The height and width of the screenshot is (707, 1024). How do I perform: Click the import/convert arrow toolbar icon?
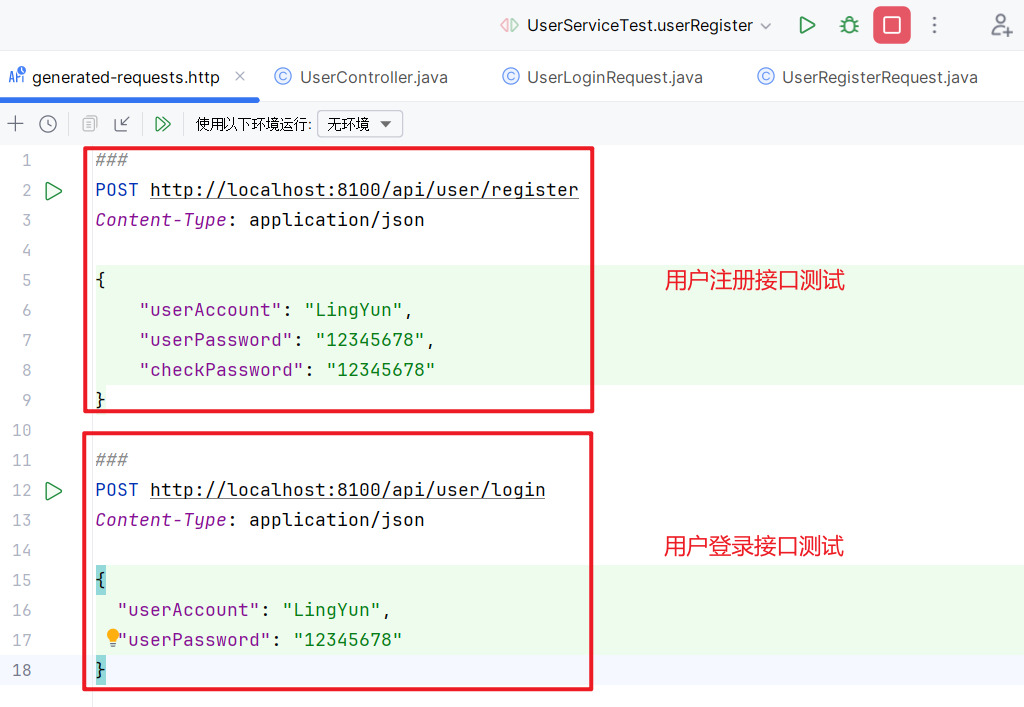click(x=122, y=124)
